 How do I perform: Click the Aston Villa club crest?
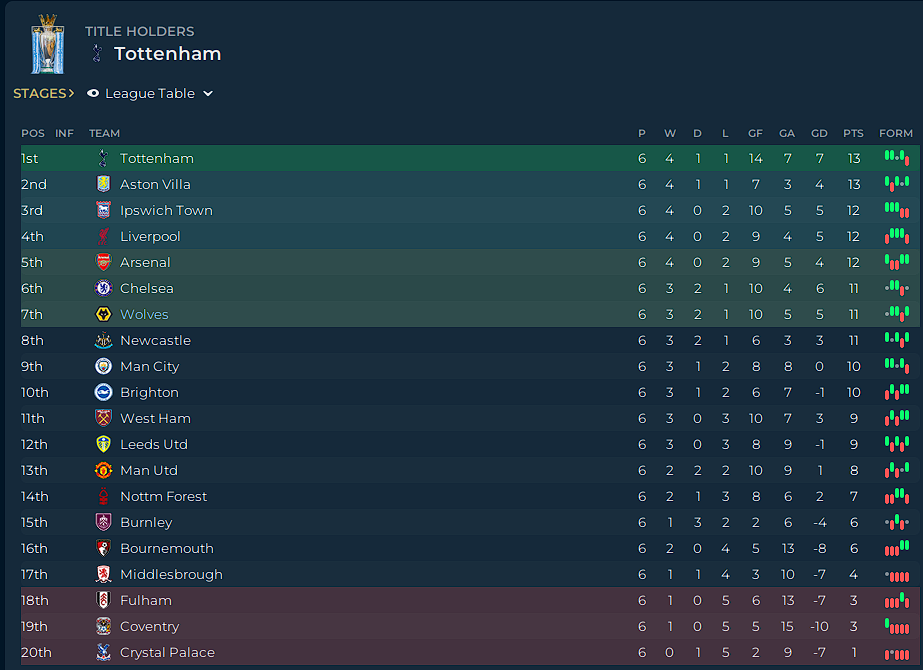click(x=104, y=184)
